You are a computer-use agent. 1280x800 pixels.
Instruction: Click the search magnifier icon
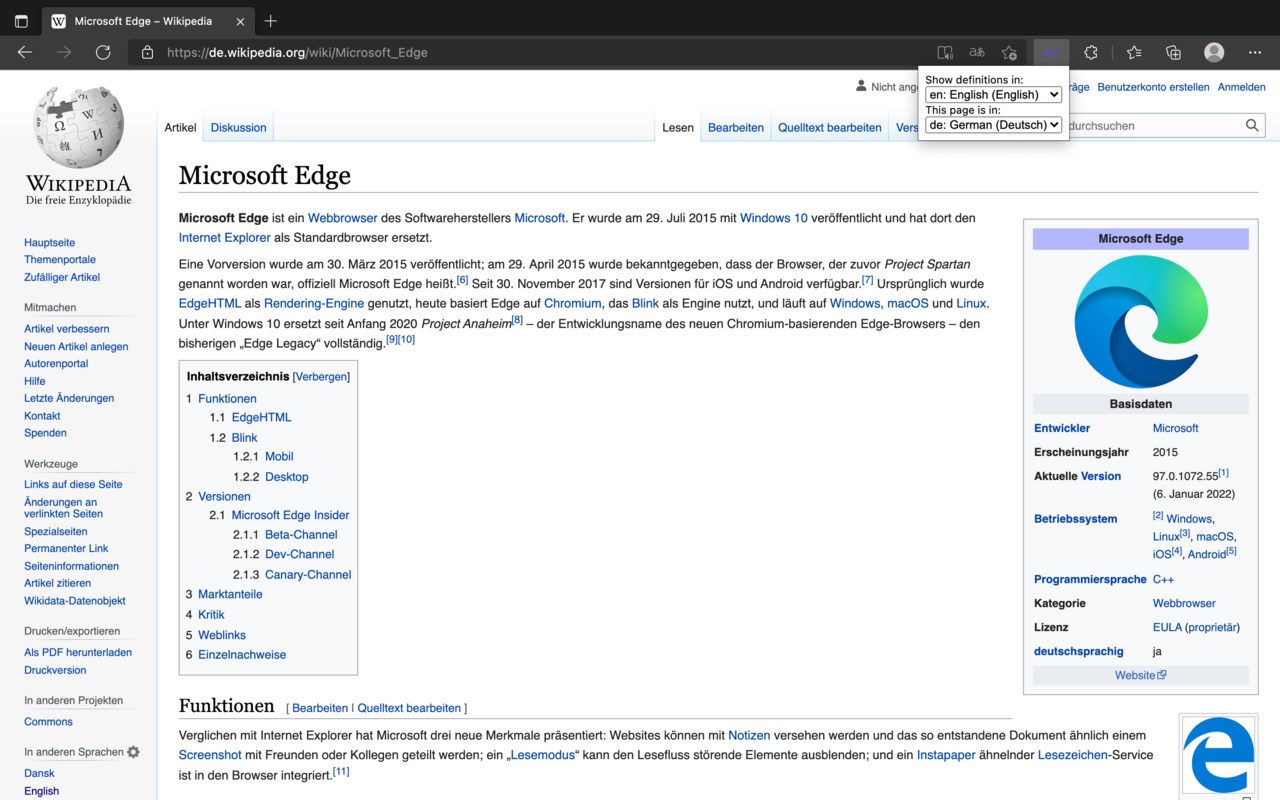[1252, 126]
